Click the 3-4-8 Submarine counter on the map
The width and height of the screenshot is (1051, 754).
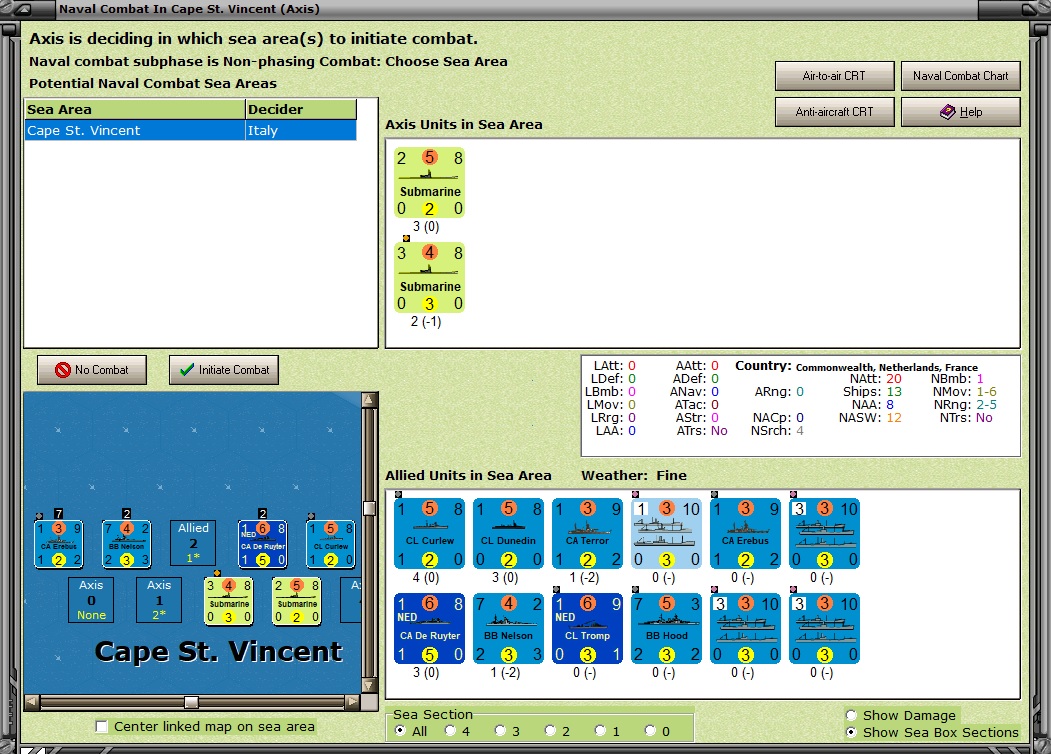coord(229,601)
